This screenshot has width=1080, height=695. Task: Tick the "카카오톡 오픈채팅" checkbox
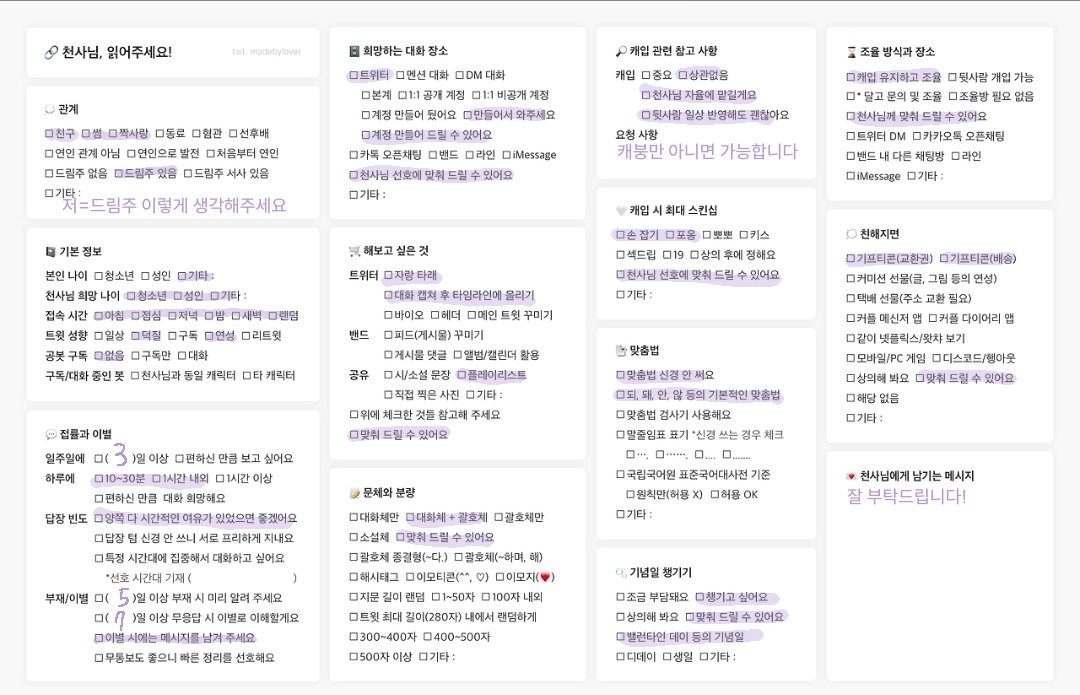pyautogui.click(x=917, y=136)
